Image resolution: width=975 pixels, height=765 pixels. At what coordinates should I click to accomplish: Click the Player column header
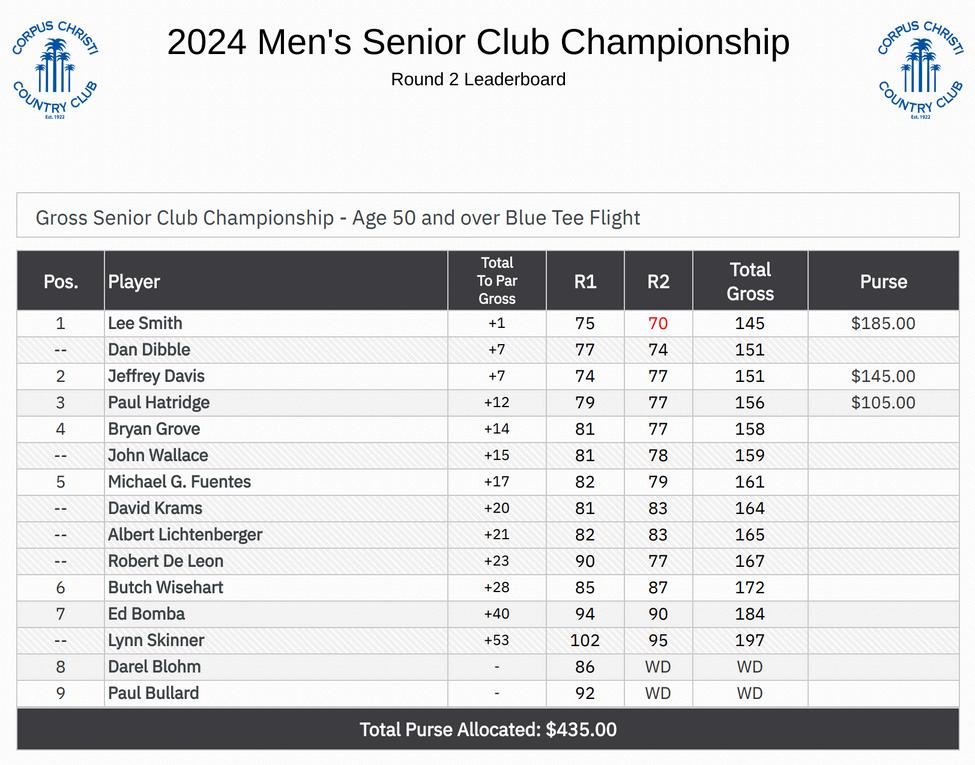tap(134, 281)
